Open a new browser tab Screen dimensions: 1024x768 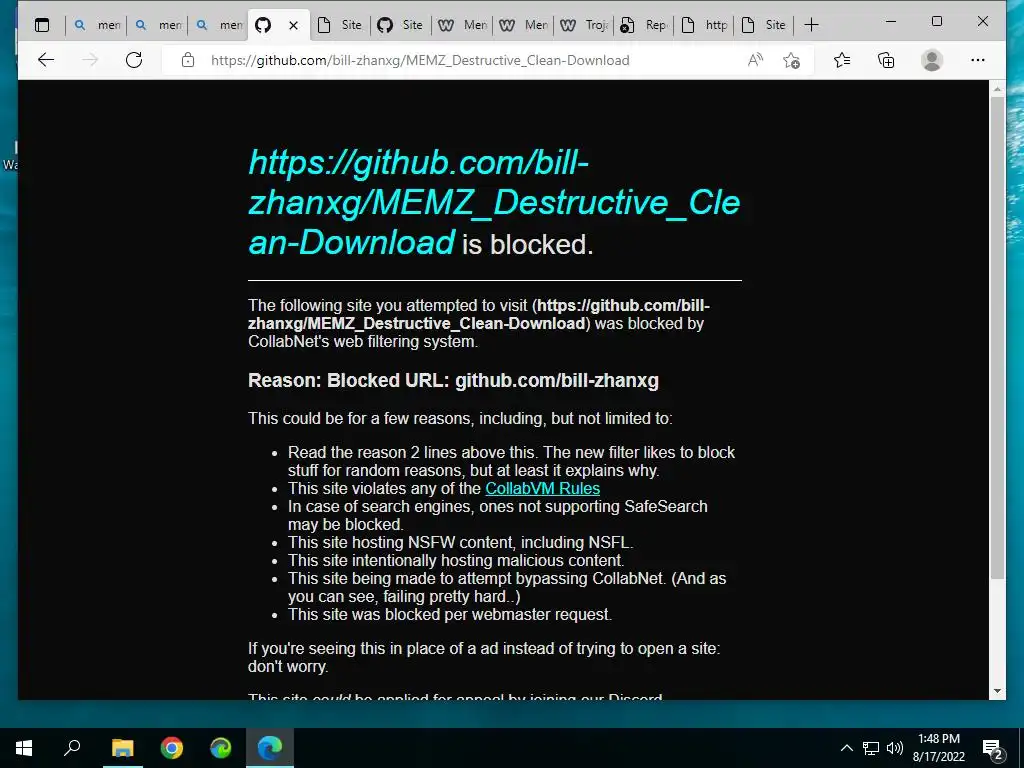click(811, 25)
